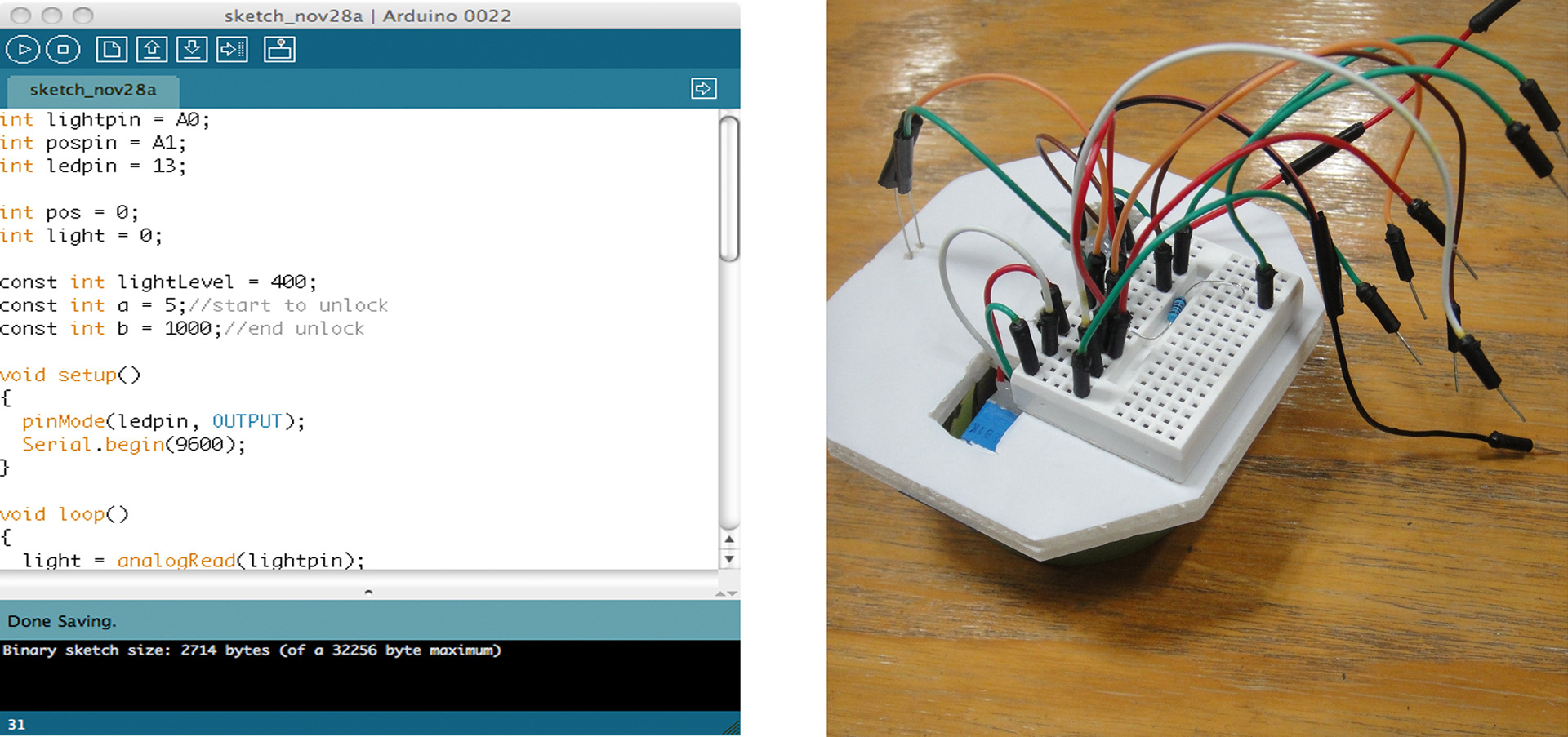Click the Save sketch down-arrow icon
This screenshot has width=1568, height=737.
click(x=192, y=50)
